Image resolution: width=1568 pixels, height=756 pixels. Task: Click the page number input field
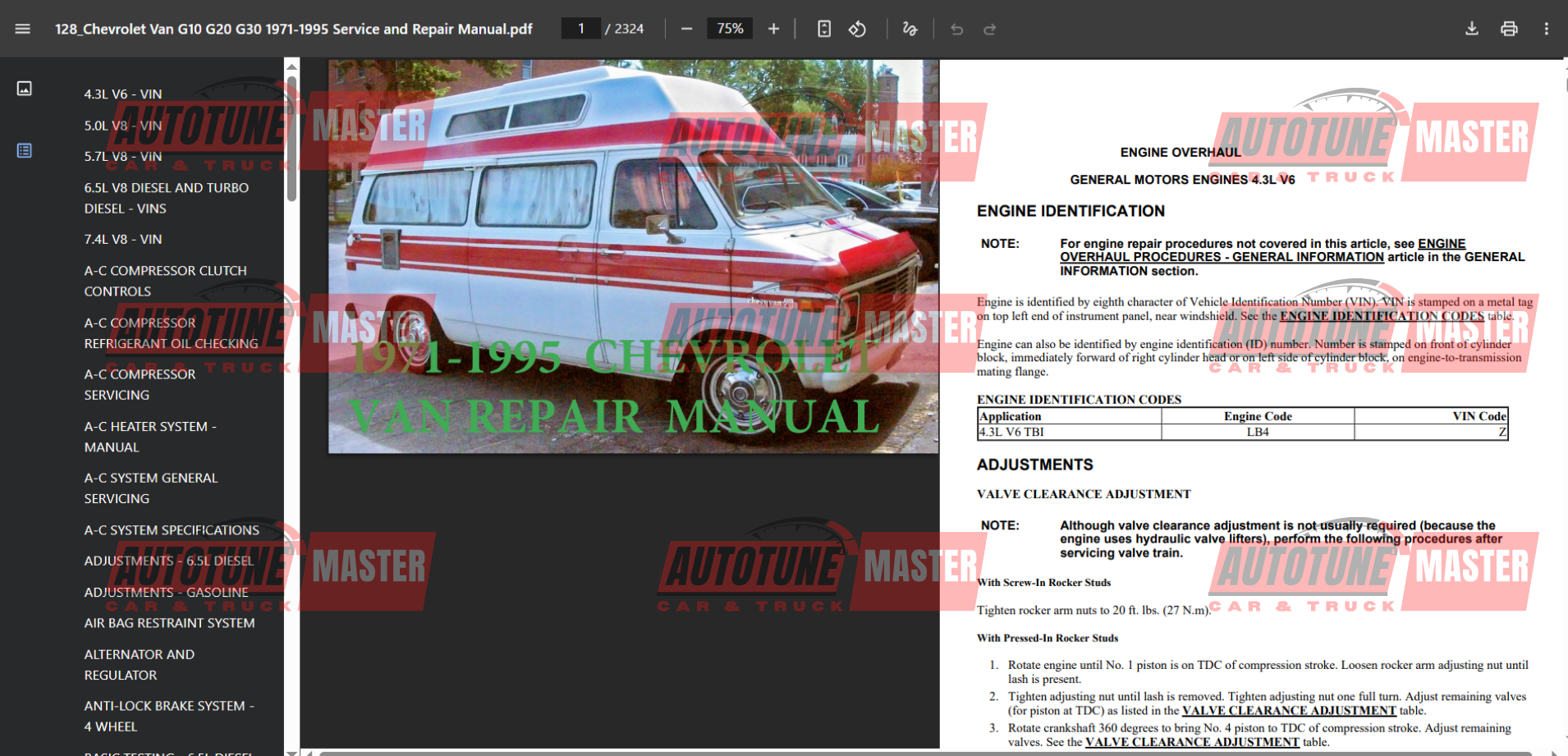tap(581, 29)
